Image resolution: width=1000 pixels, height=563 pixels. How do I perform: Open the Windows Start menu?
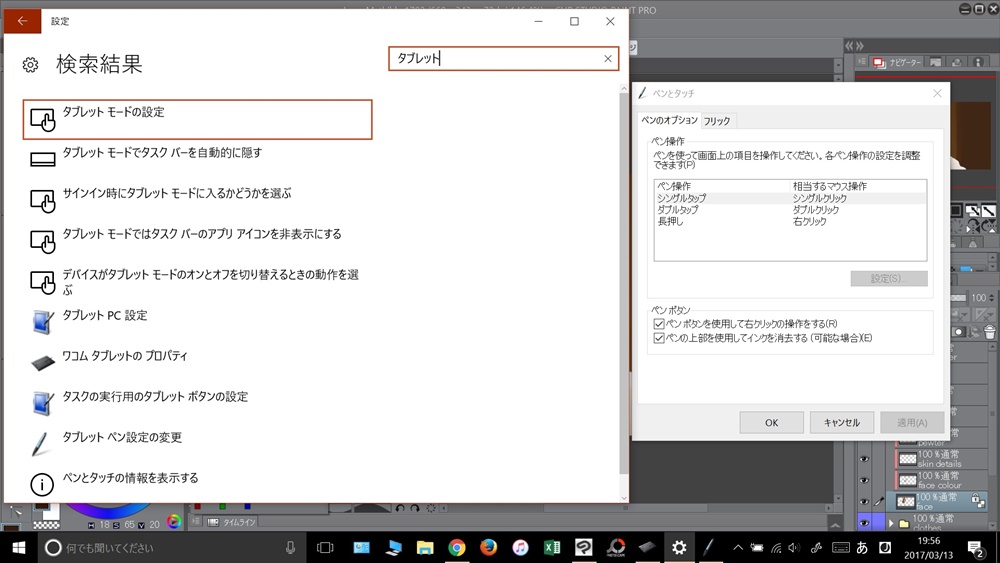click(18, 547)
